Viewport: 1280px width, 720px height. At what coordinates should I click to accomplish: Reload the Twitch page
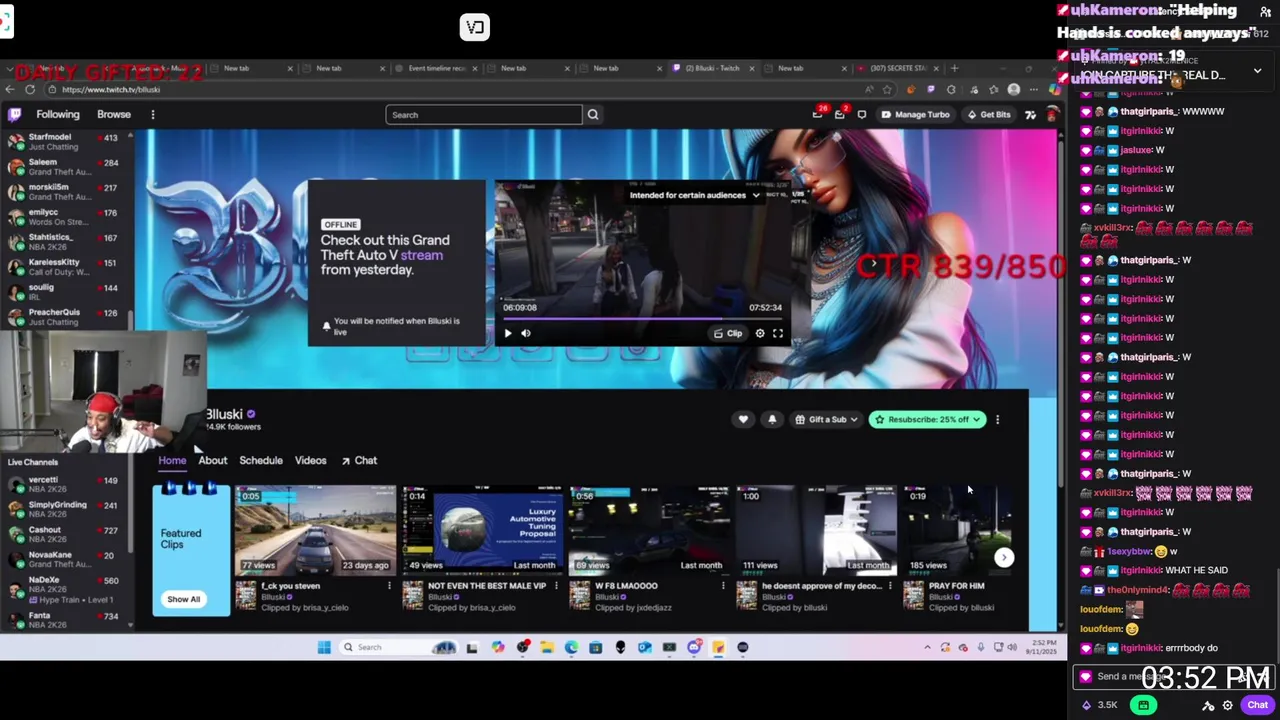(x=31, y=89)
